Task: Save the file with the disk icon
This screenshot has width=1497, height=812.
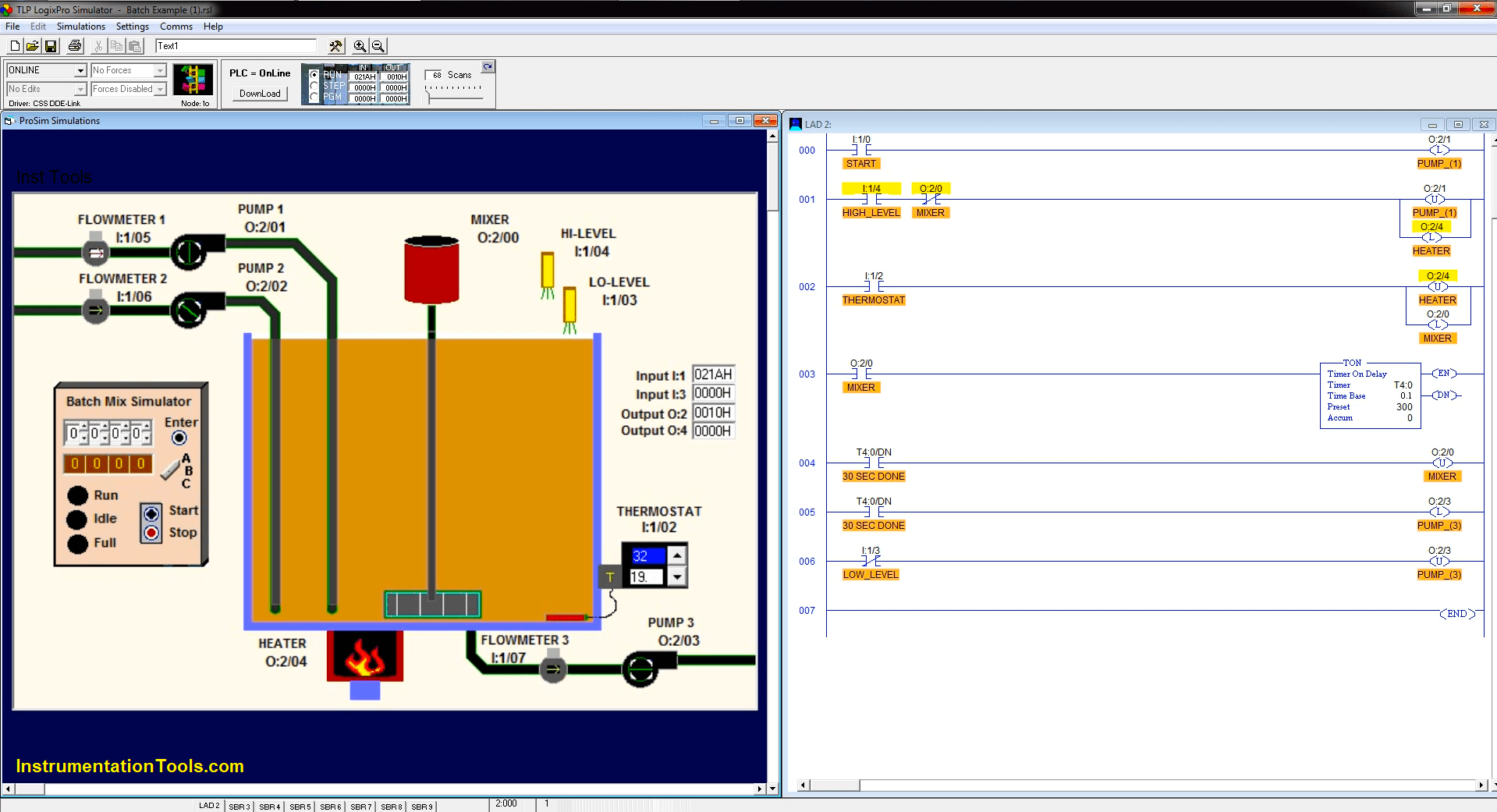Action: (50, 45)
